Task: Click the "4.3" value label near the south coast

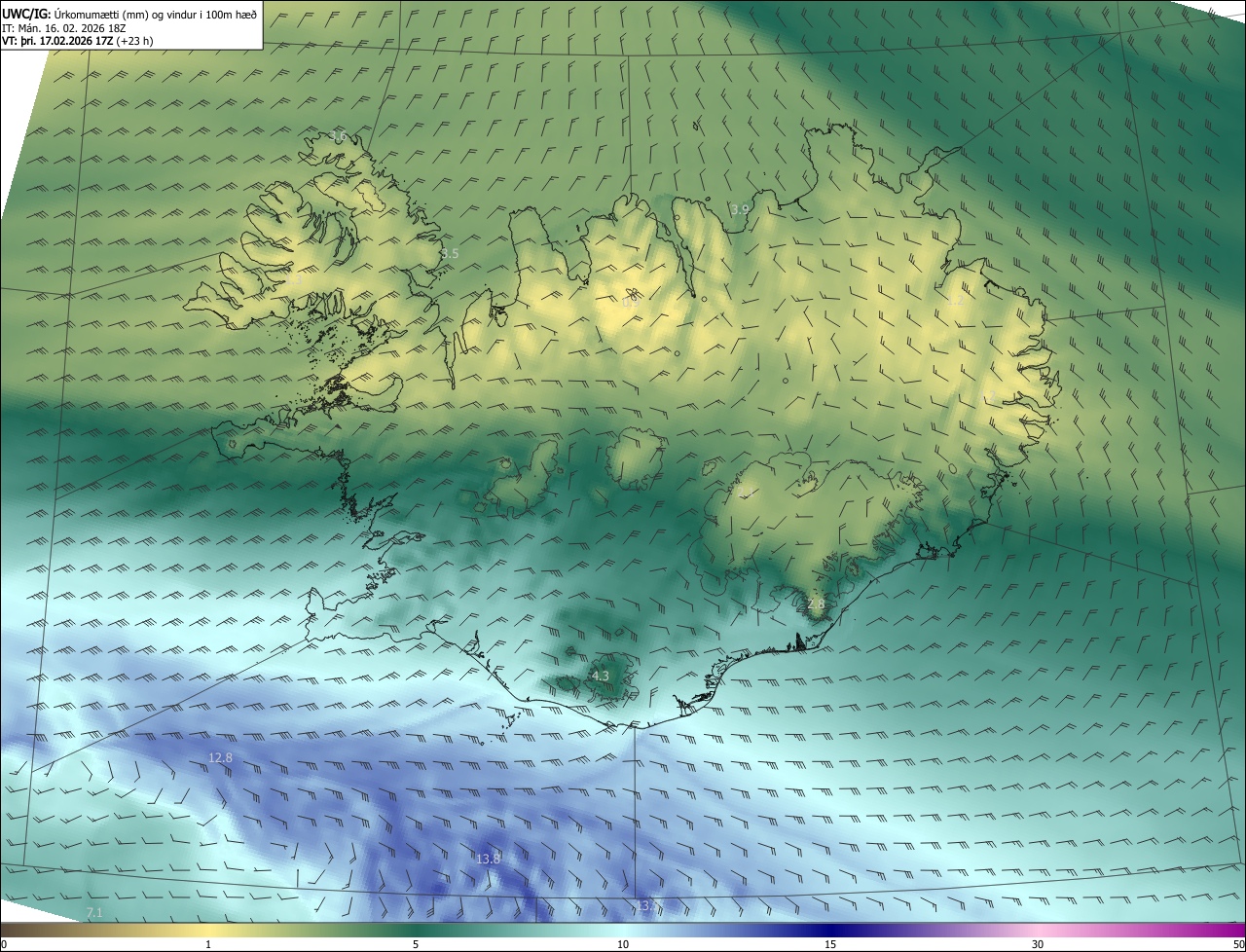Action: [x=600, y=676]
